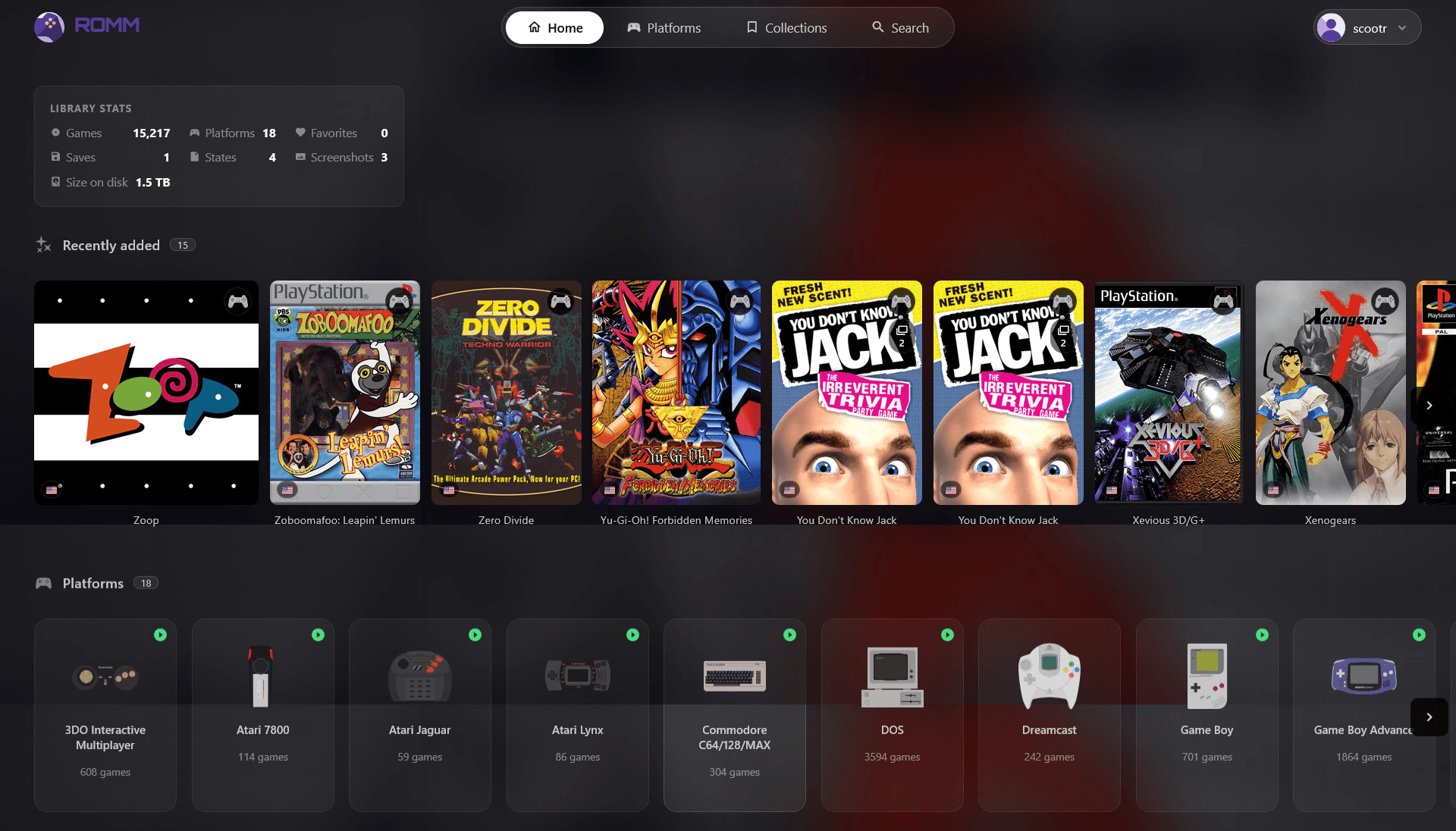Image resolution: width=1456 pixels, height=831 pixels.
Task: Open Zoboomafoo: Leapin' Lemurs cover
Action: point(345,393)
